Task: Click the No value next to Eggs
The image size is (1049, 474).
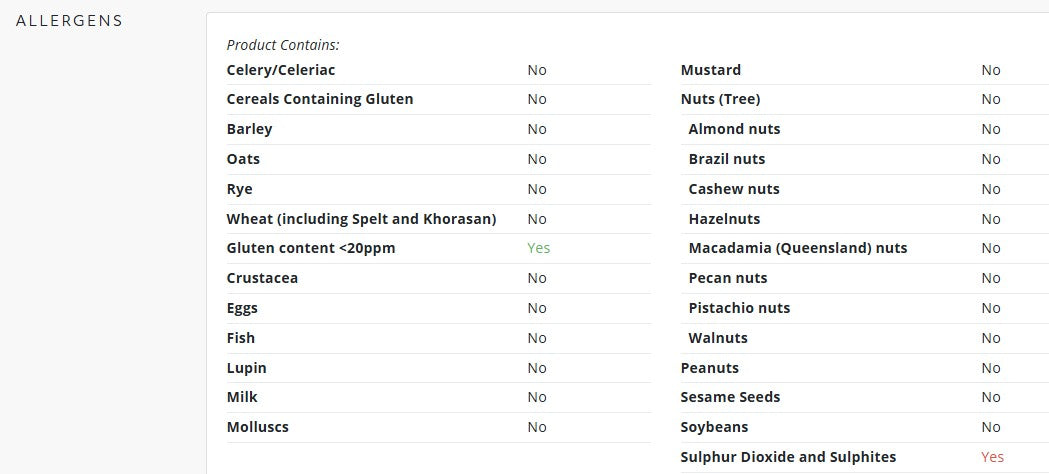Action: 537,308
